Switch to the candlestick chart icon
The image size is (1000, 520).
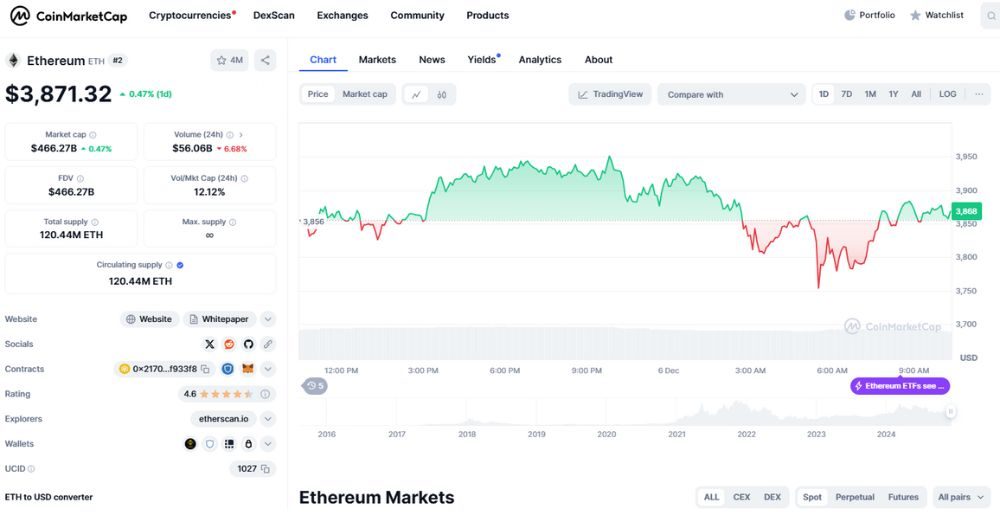point(440,94)
